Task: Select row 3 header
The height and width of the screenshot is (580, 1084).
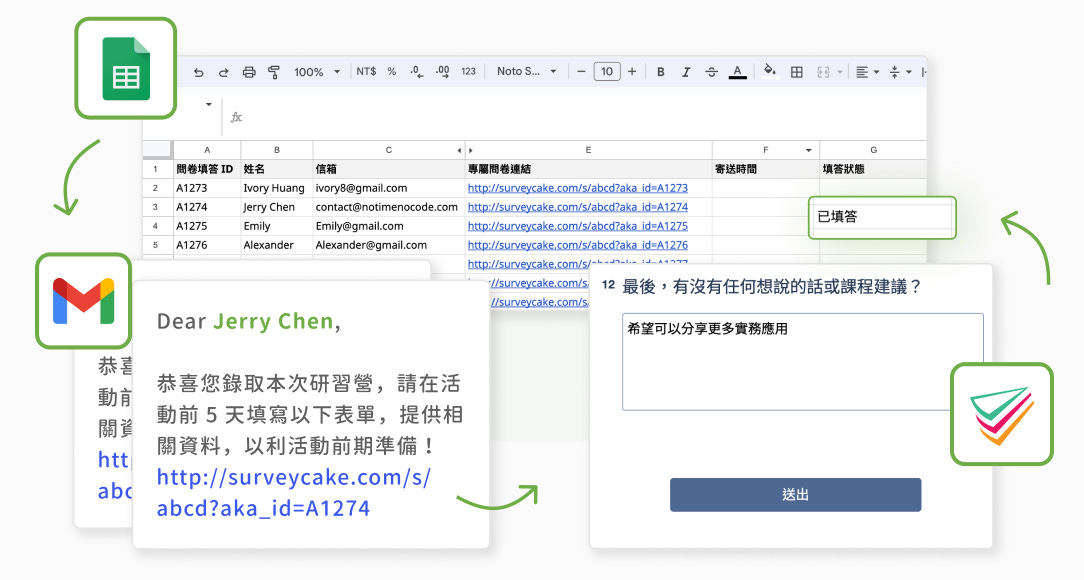Action: coord(156,207)
